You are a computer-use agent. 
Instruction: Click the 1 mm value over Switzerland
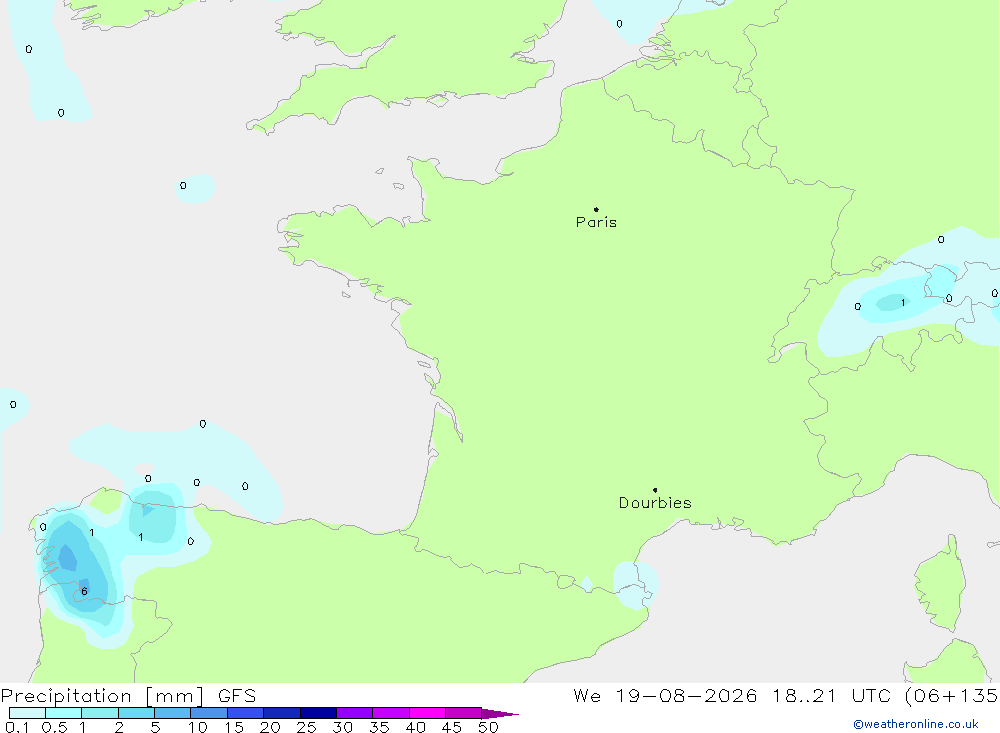click(902, 302)
